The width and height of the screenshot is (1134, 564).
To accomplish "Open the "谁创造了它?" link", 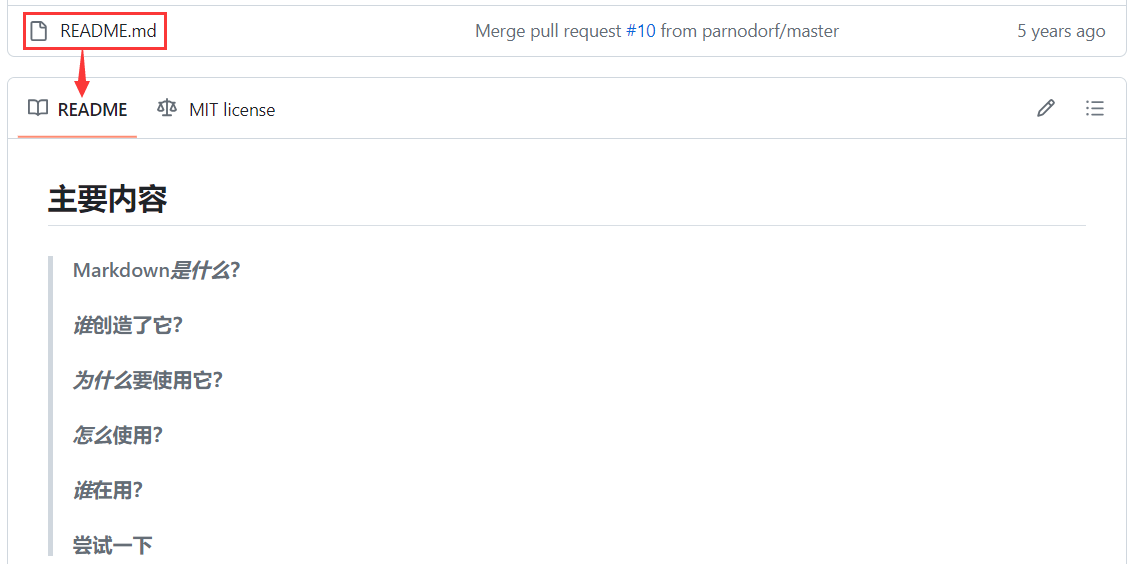I will click(128, 325).
